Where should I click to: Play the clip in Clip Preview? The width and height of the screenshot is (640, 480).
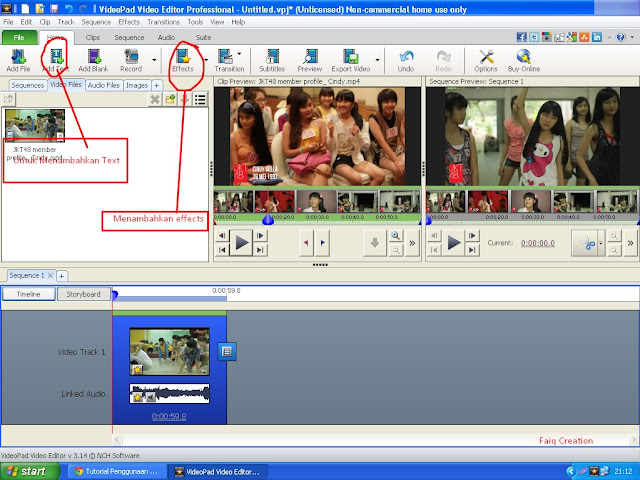(x=241, y=243)
